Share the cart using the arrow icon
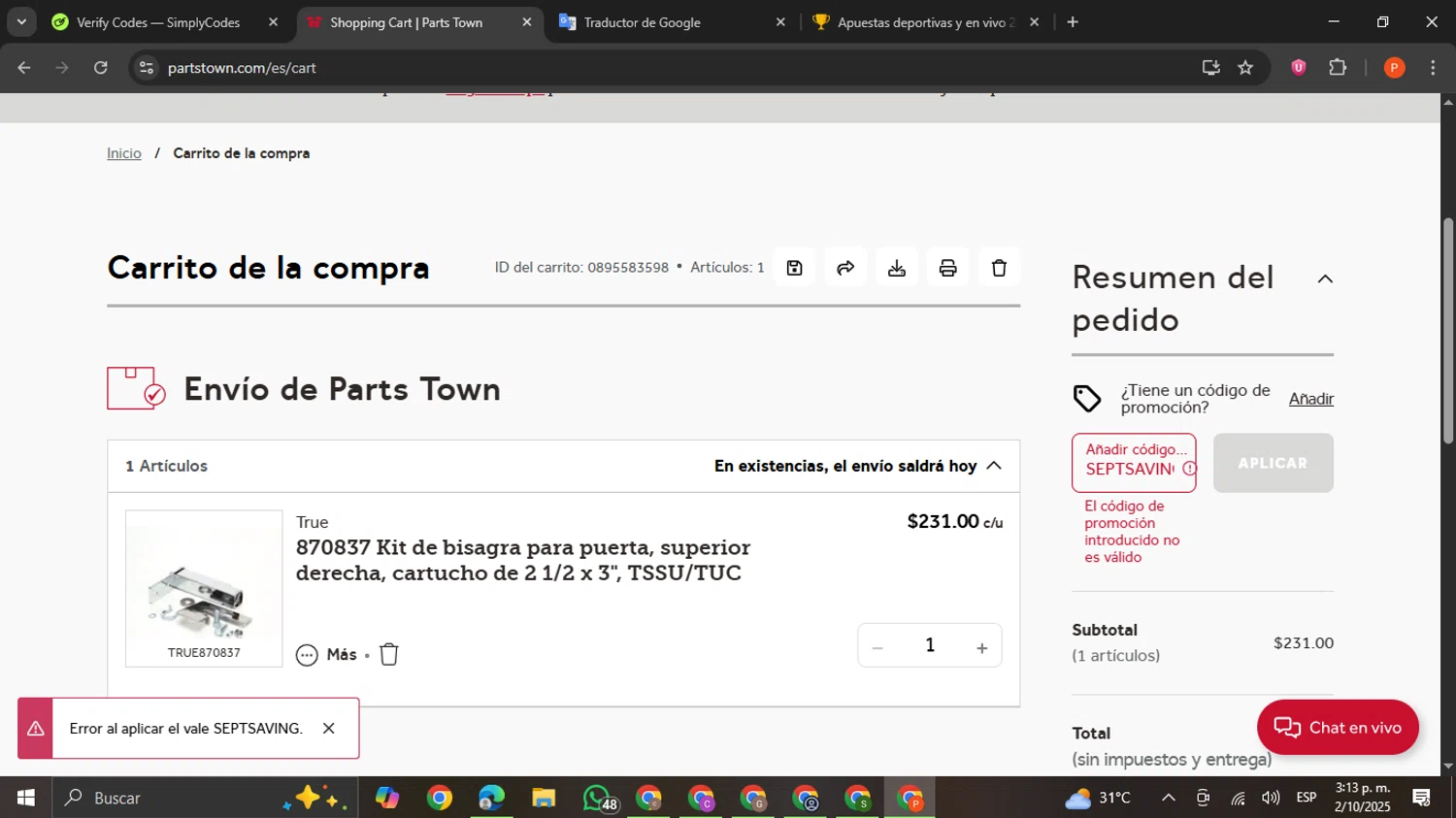Screen dimensions: 1456x818 pos(845,268)
